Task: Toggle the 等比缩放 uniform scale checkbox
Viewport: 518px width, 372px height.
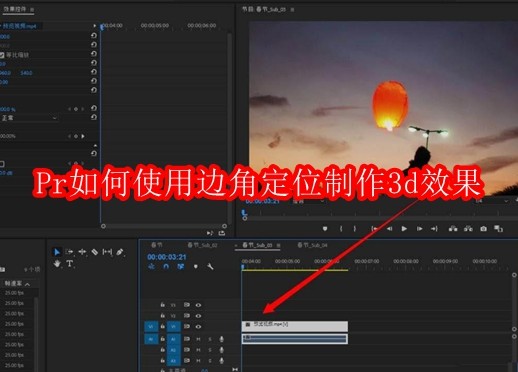Action: click(2, 55)
